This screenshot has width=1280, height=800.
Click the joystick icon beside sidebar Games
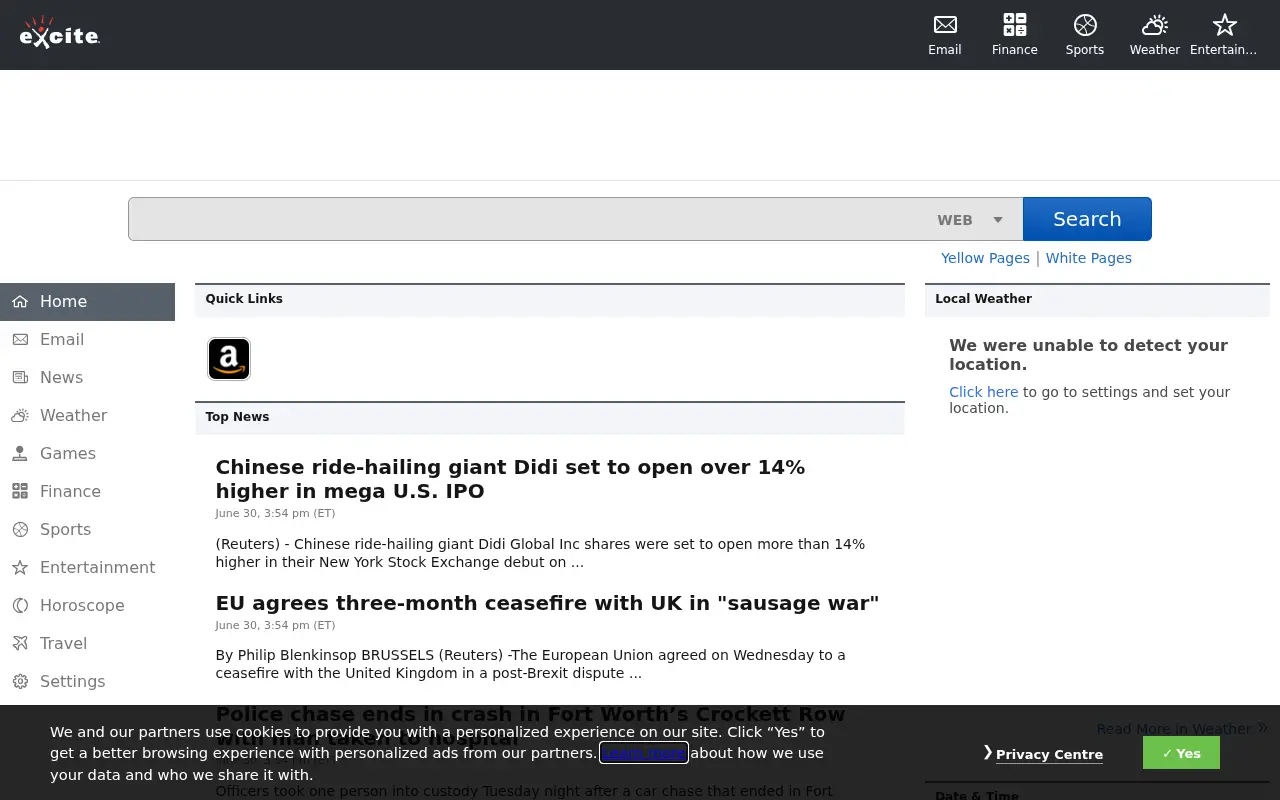point(20,454)
